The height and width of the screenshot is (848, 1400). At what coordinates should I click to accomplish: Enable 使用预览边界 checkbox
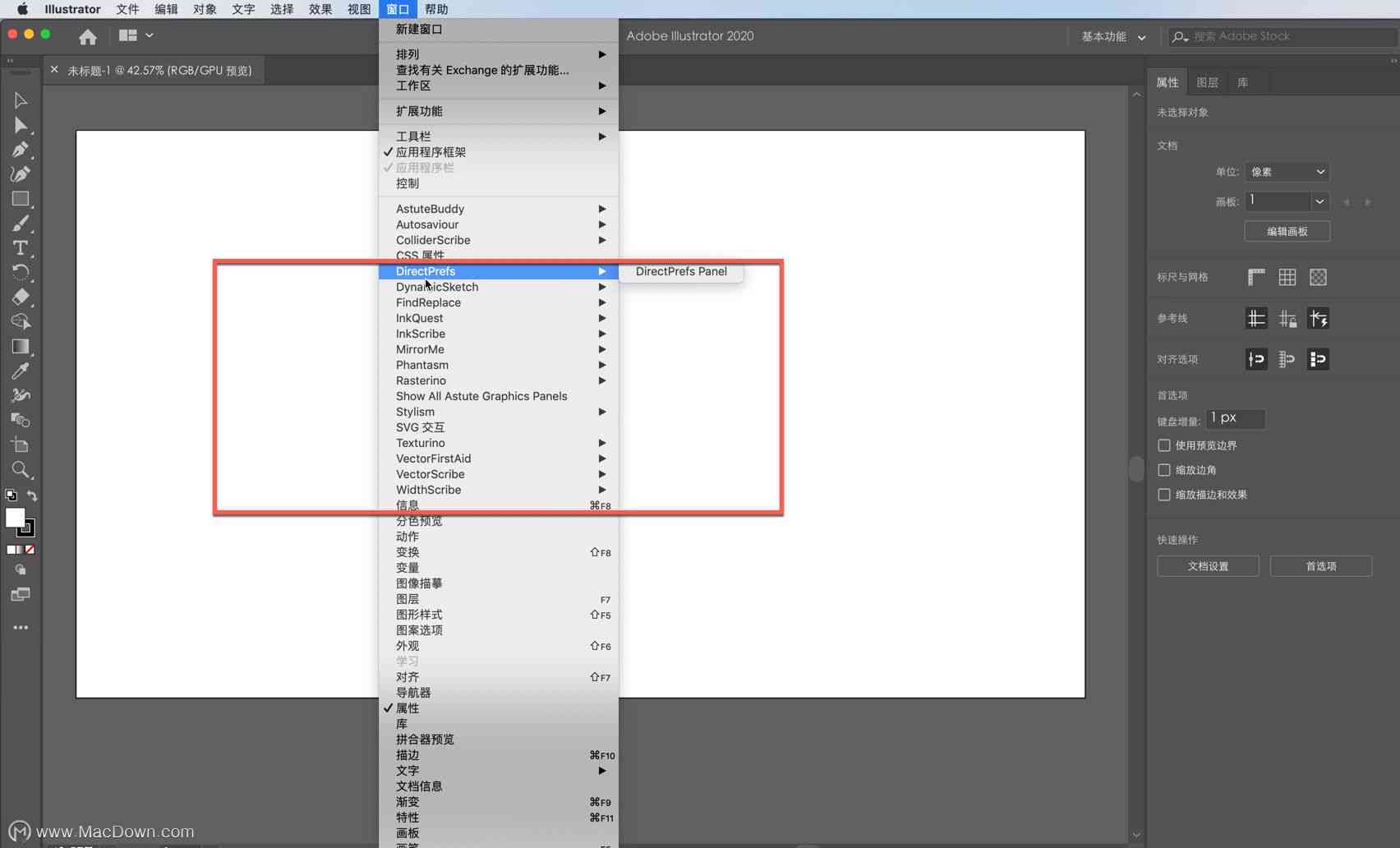pos(1164,445)
